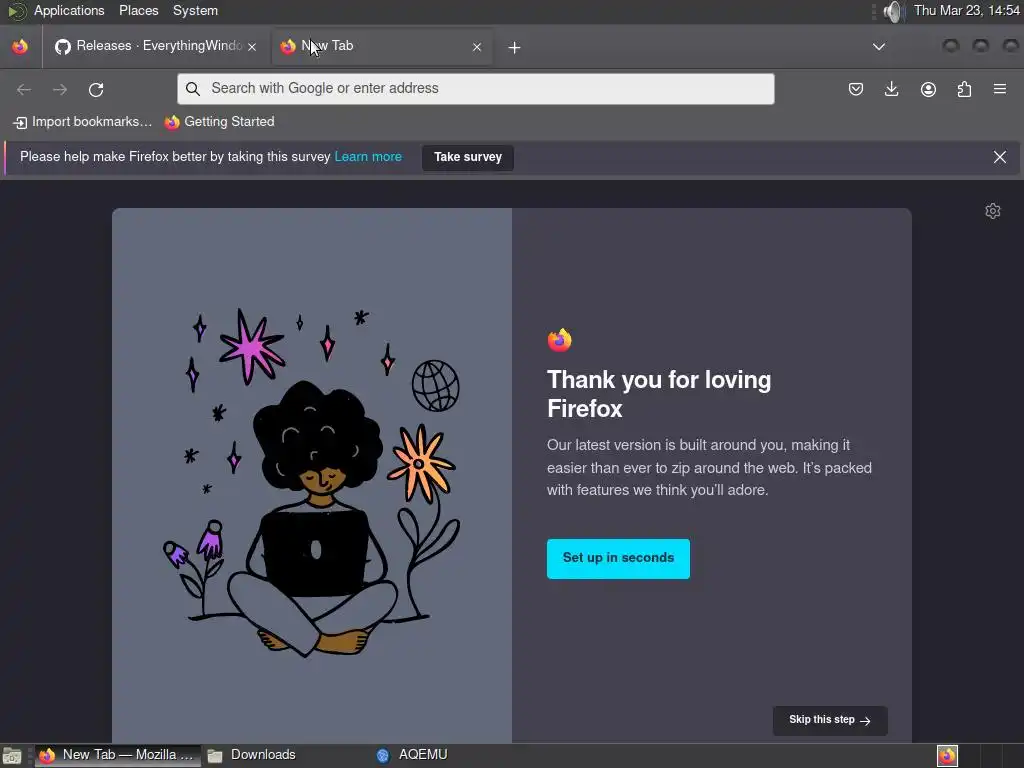Focus the Search with Google address bar
The image size is (1024, 768).
[475, 89]
